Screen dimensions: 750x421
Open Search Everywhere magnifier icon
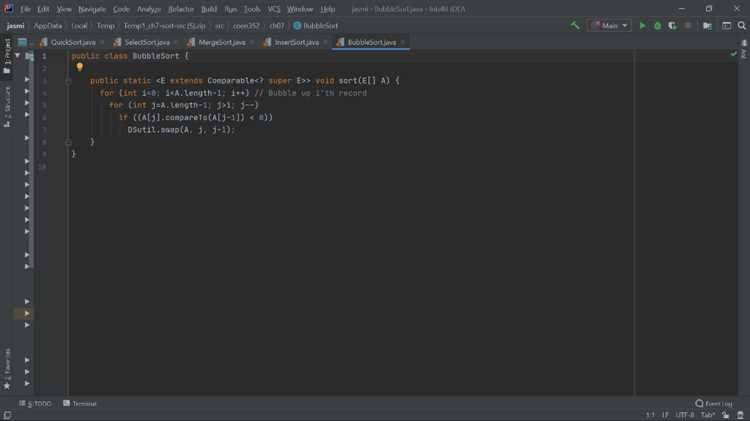tap(741, 25)
